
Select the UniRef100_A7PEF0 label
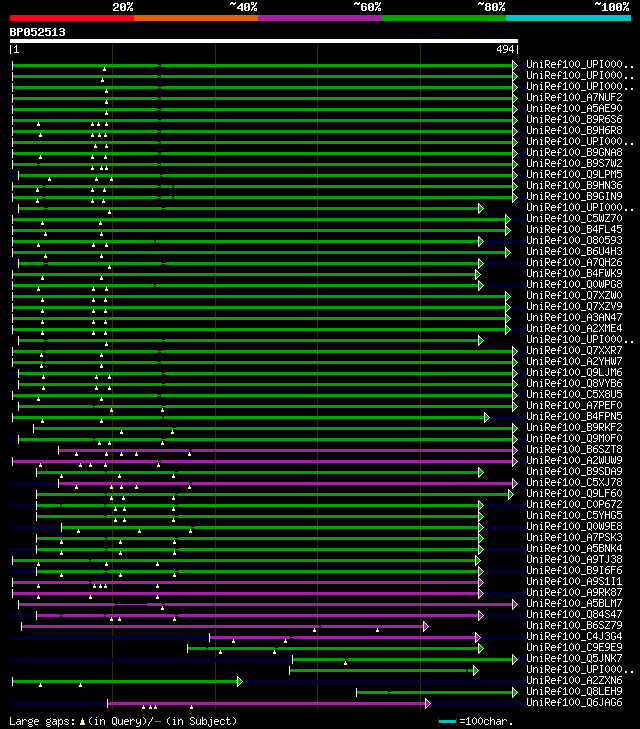pyautogui.click(x=574, y=405)
